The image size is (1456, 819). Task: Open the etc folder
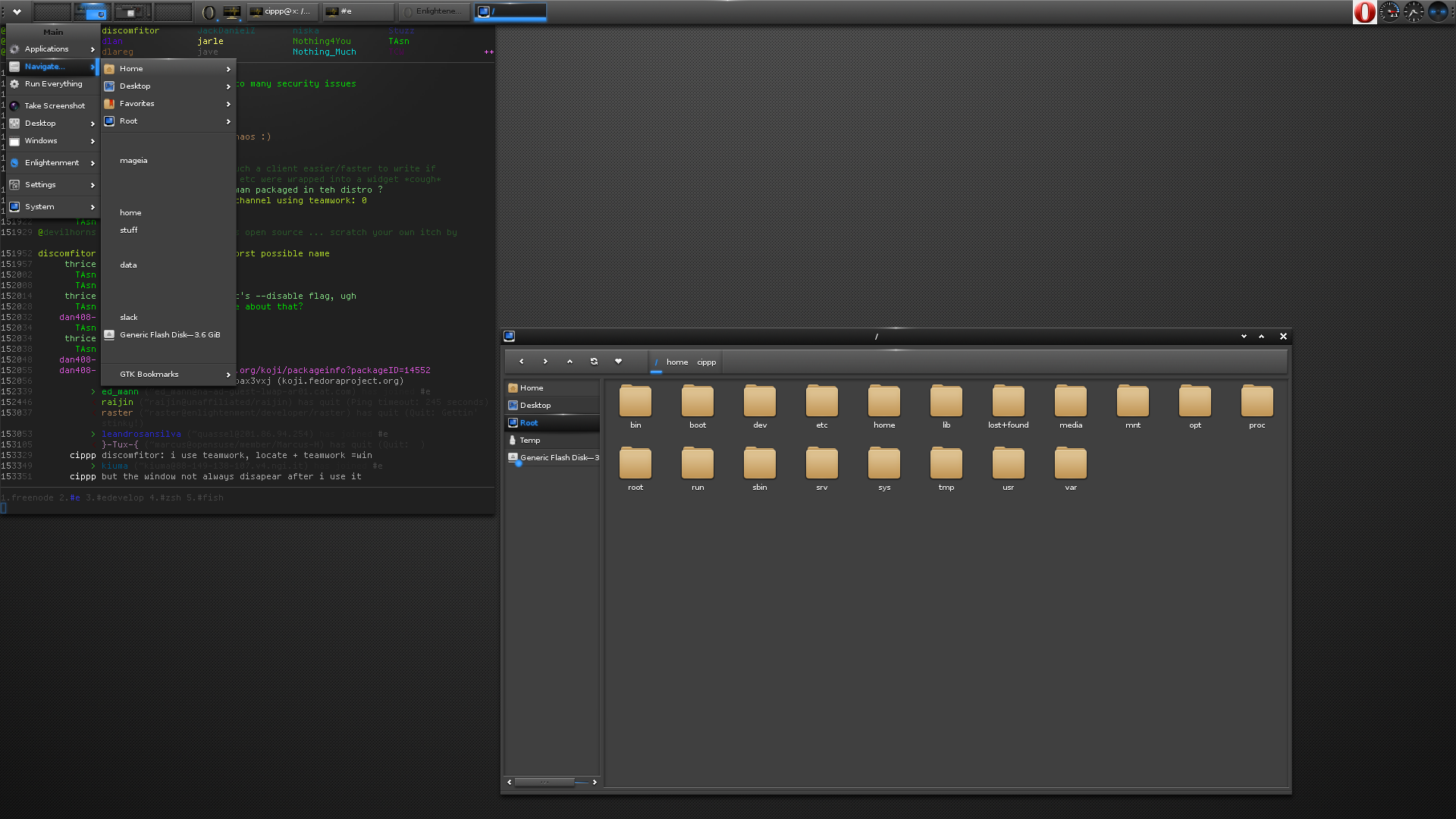[x=822, y=407]
